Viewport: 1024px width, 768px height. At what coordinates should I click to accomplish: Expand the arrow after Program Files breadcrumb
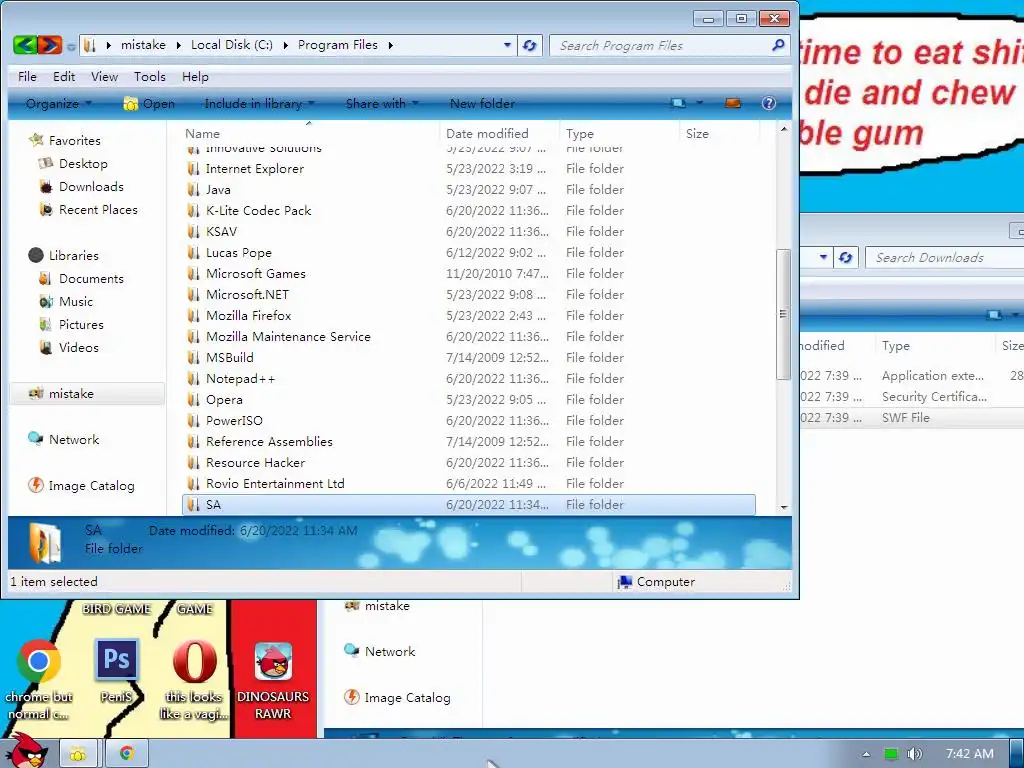(391, 45)
